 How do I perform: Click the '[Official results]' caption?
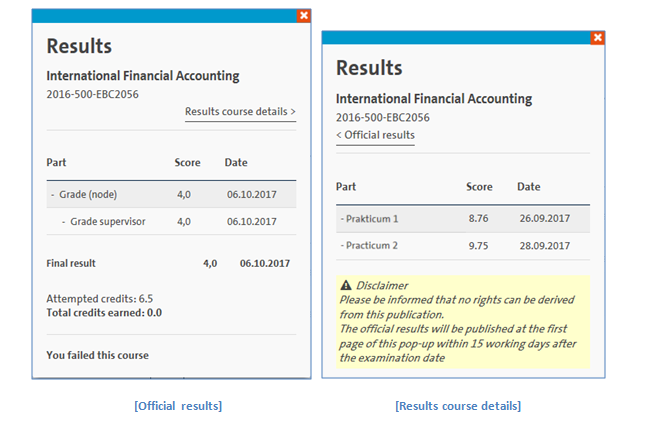click(x=178, y=406)
